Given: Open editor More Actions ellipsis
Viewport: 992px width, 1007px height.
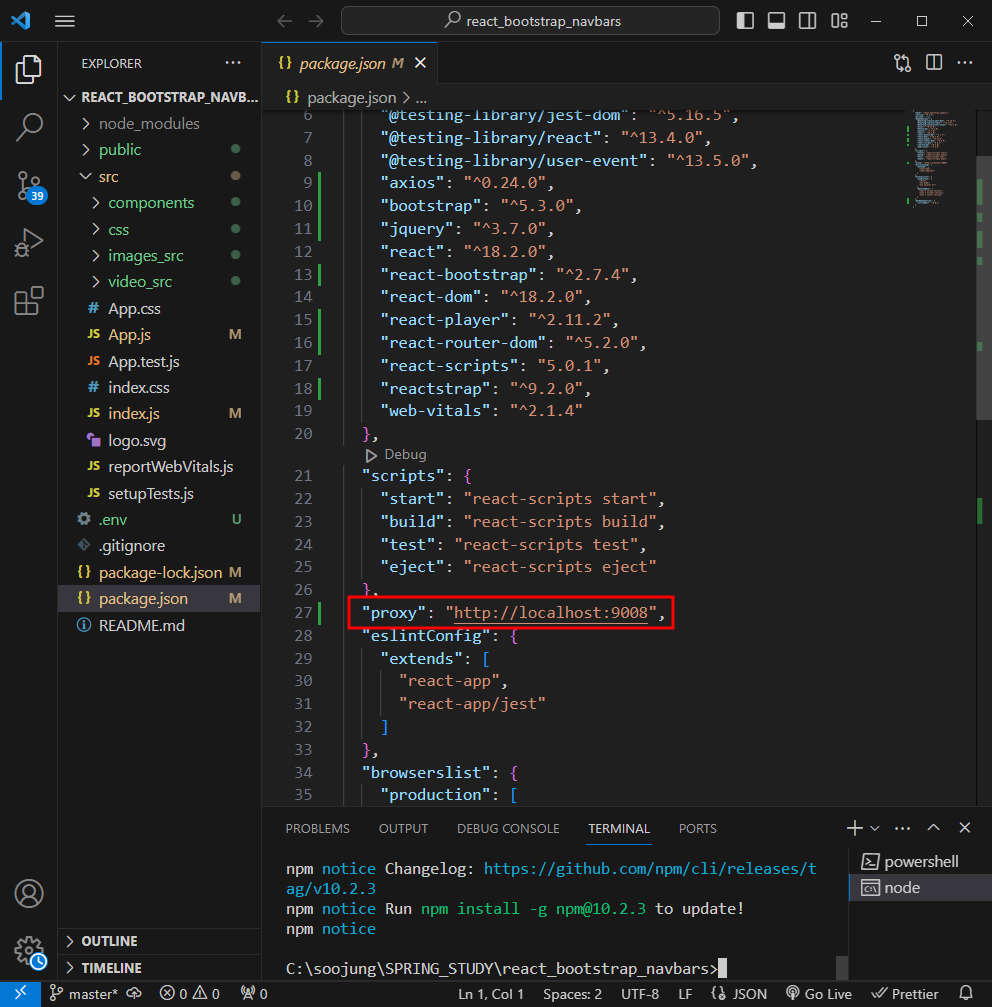Looking at the screenshot, I should pos(965,63).
